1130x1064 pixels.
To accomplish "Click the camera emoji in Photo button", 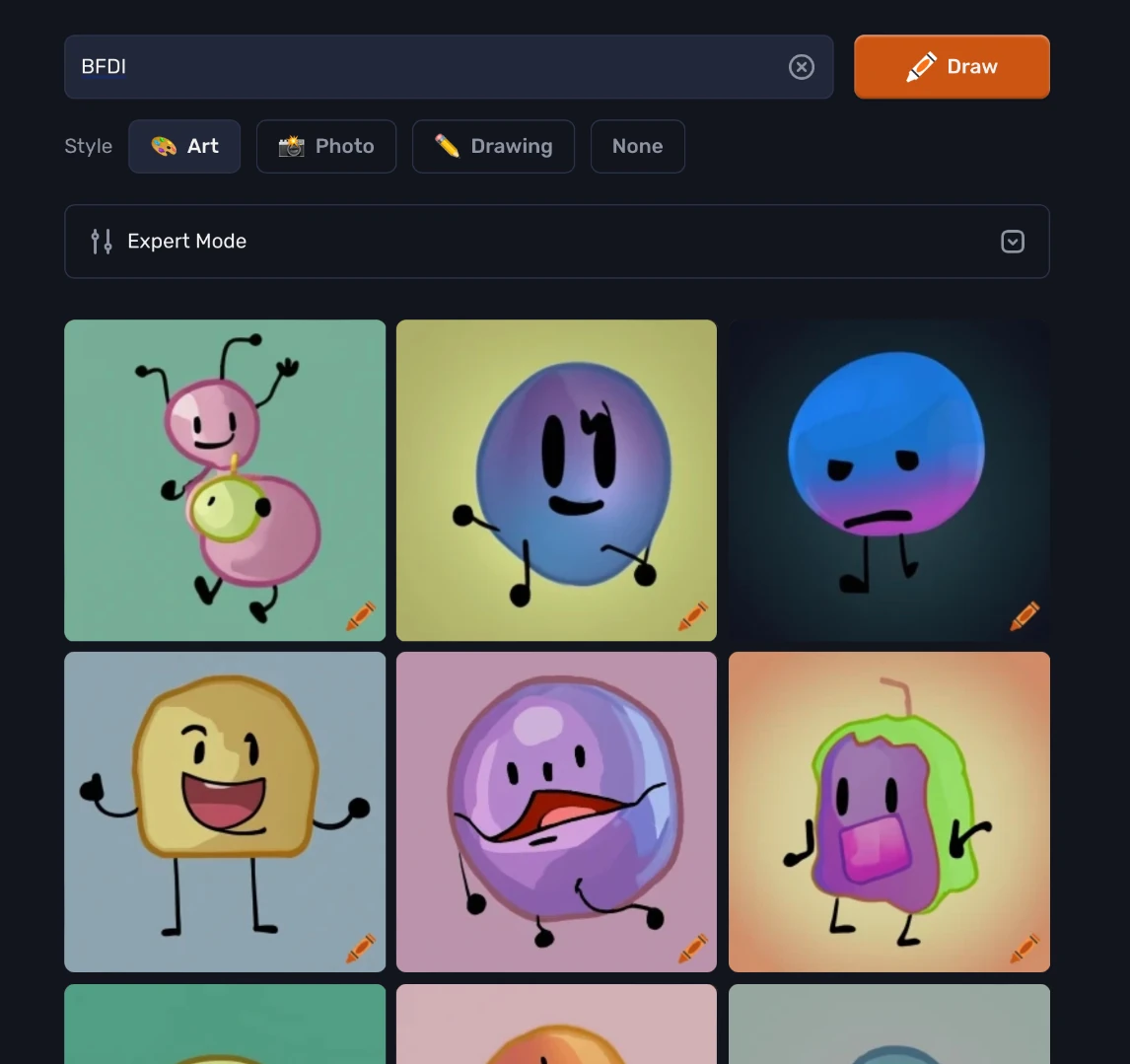I will coord(291,146).
